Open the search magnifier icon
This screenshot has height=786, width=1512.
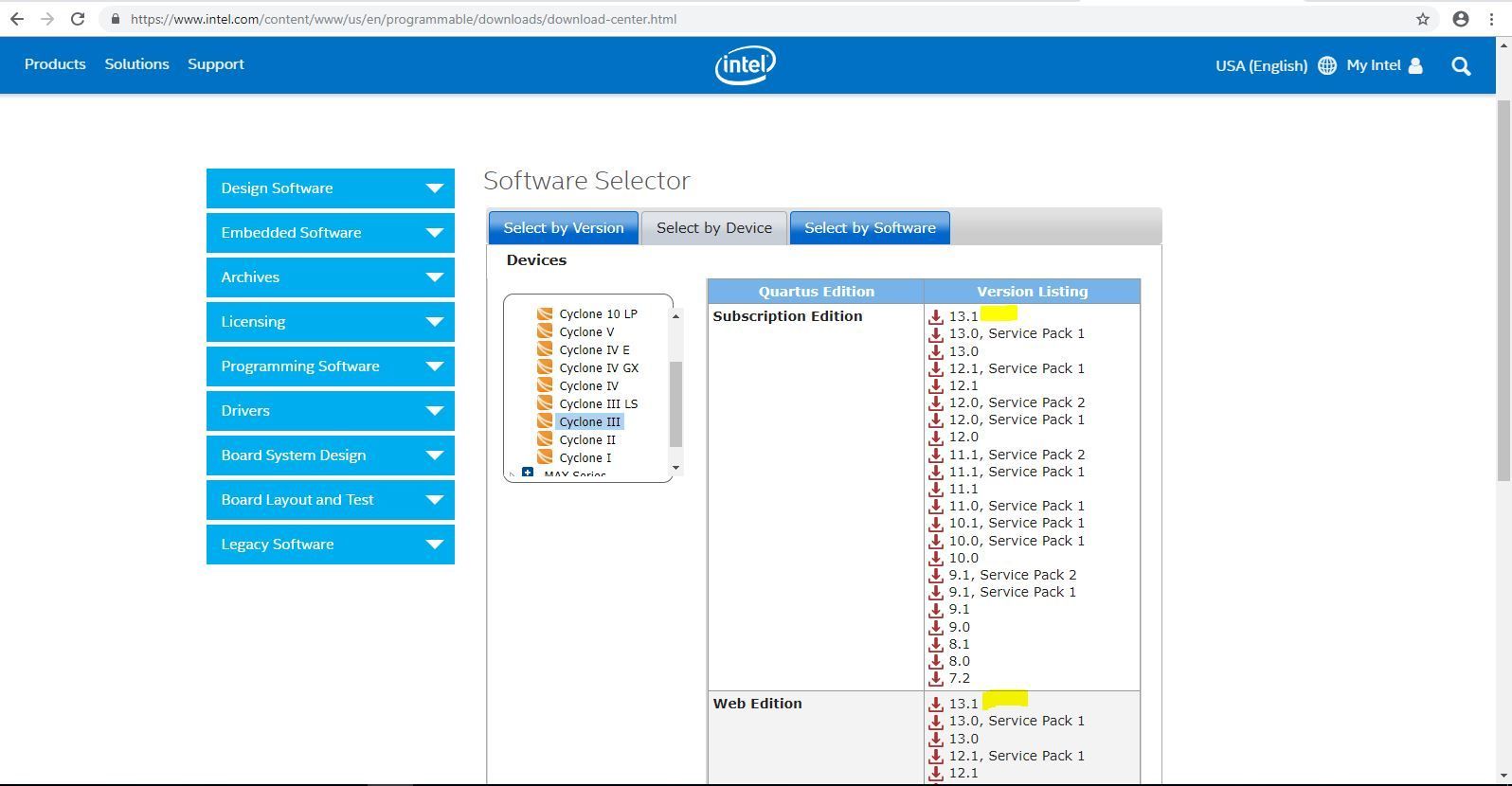tap(1461, 65)
